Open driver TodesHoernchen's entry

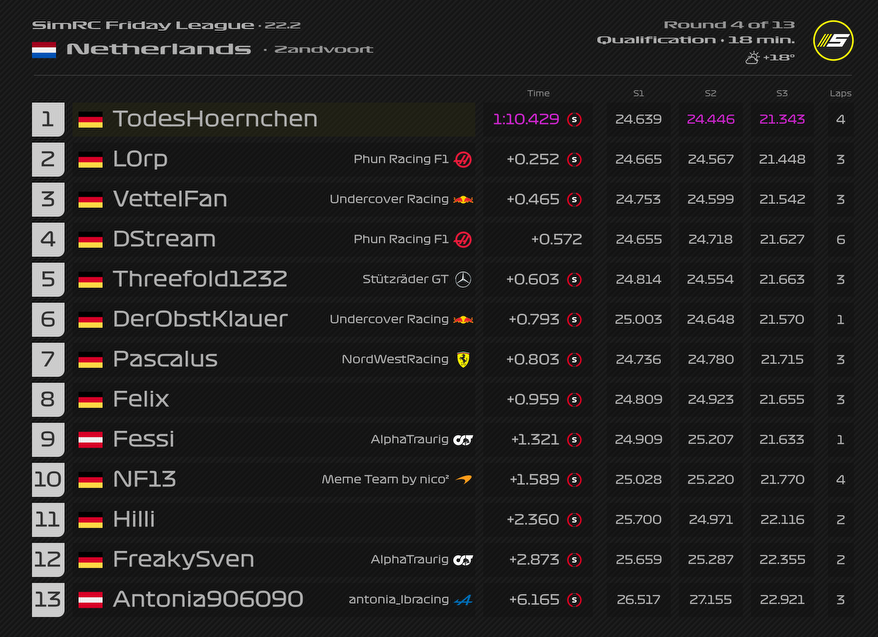click(215, 119)
